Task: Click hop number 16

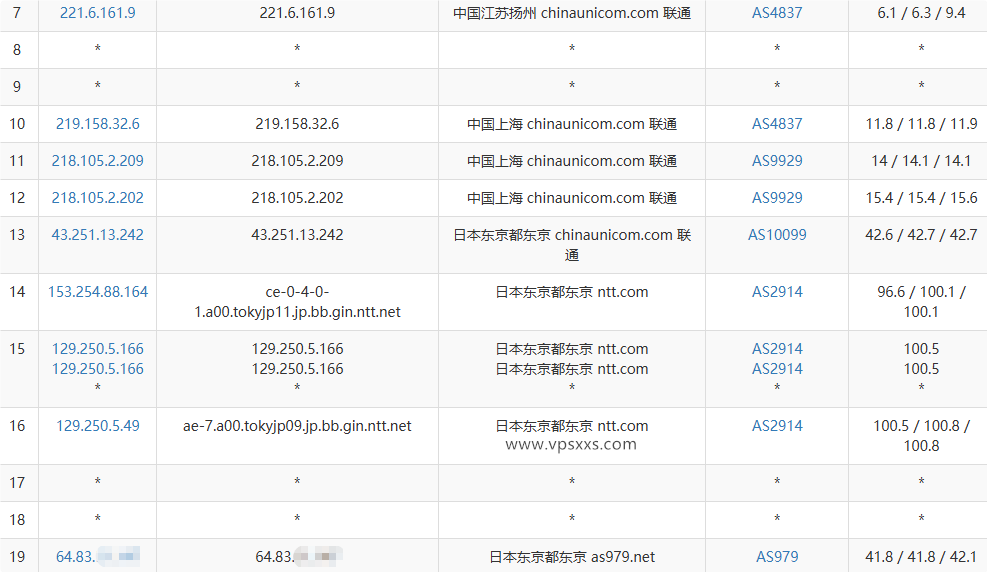Action: (17, 426)
